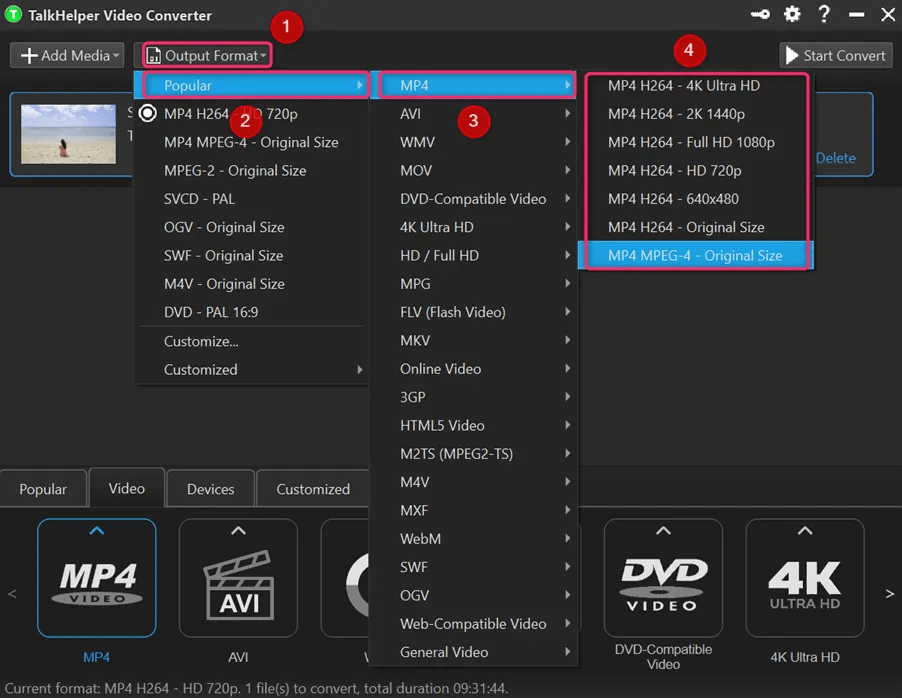902x698 pixels.
Task: Open FLV (Flash Video) submenu
Action: pyautogui.click(x=474, y=312)
